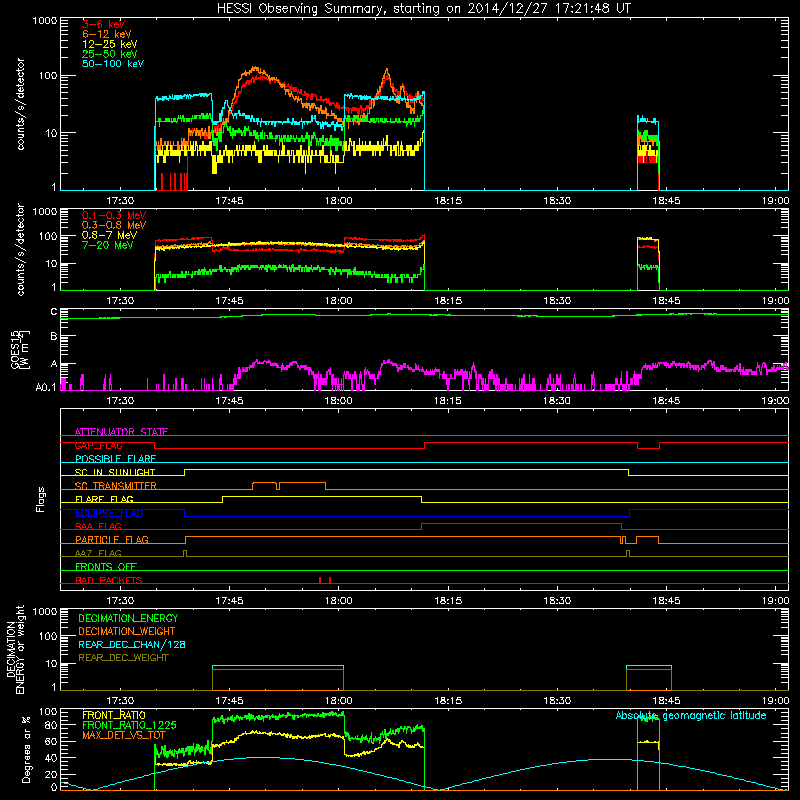Select the 25-50 keV legend label

(x=110, y=54)
